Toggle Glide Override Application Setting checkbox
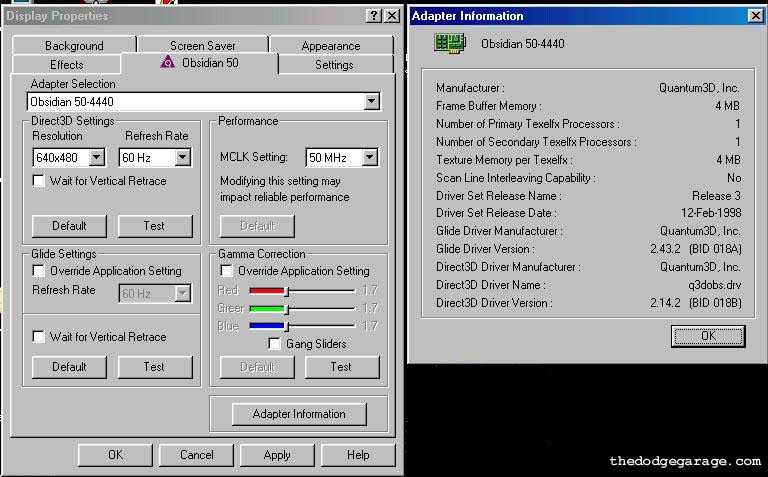This screenshot has width=768, height=477. click(x=38, y=271)
